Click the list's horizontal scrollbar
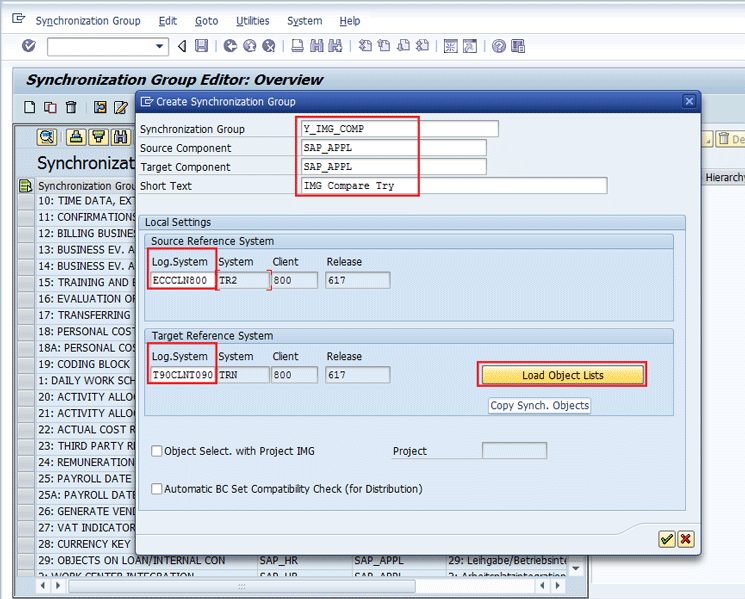Screen dimensions: 745x599 click(x=240, y=586)
